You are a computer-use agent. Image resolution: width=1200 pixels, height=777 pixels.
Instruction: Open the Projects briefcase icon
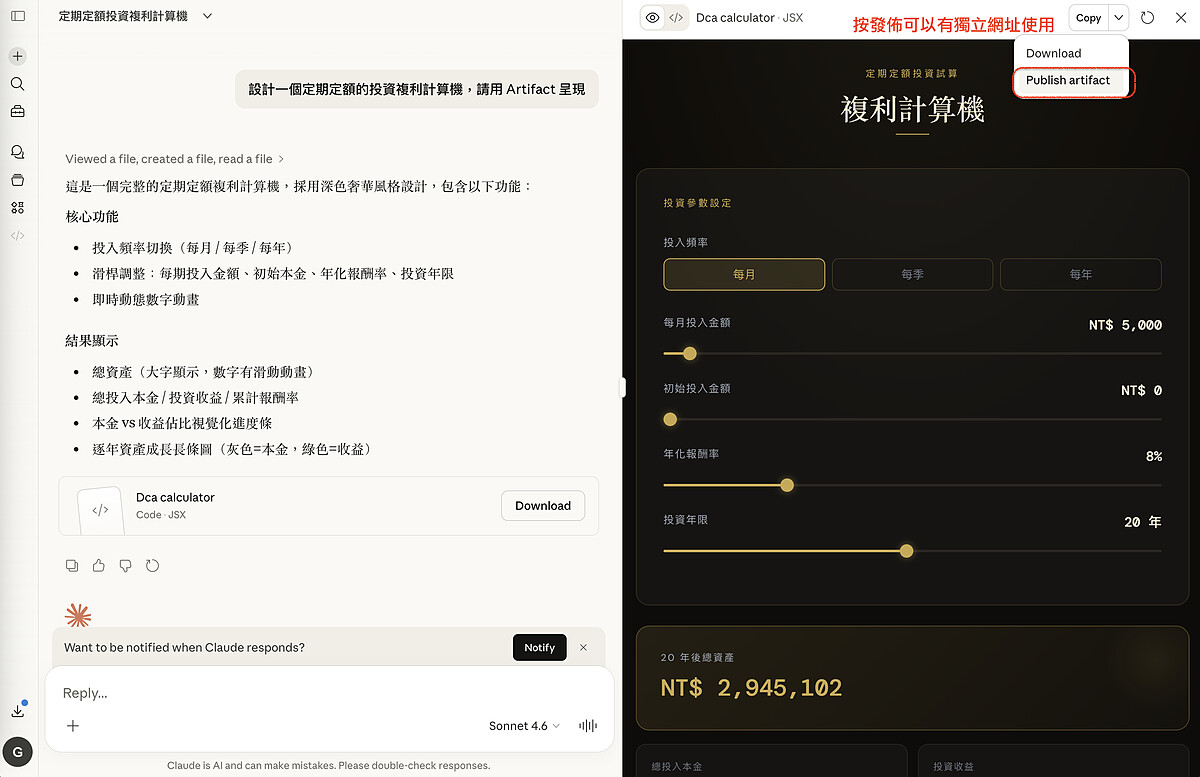pos(16,112)
